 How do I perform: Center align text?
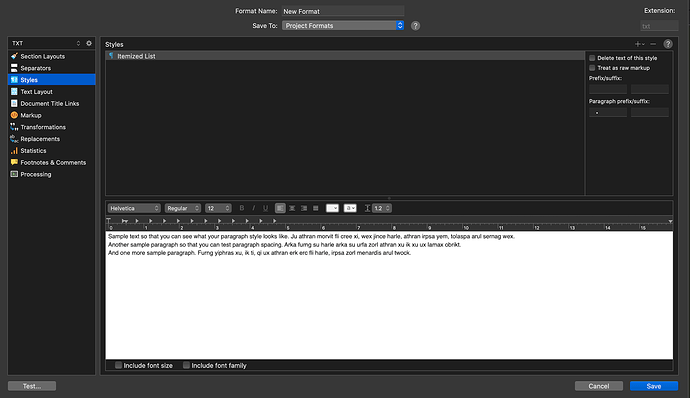(292, 208)
